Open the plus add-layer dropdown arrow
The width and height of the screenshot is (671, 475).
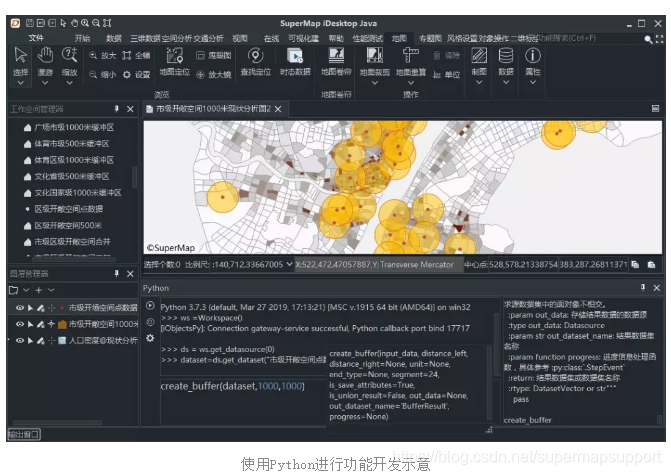pyautogui.click(x=51, y=290)
